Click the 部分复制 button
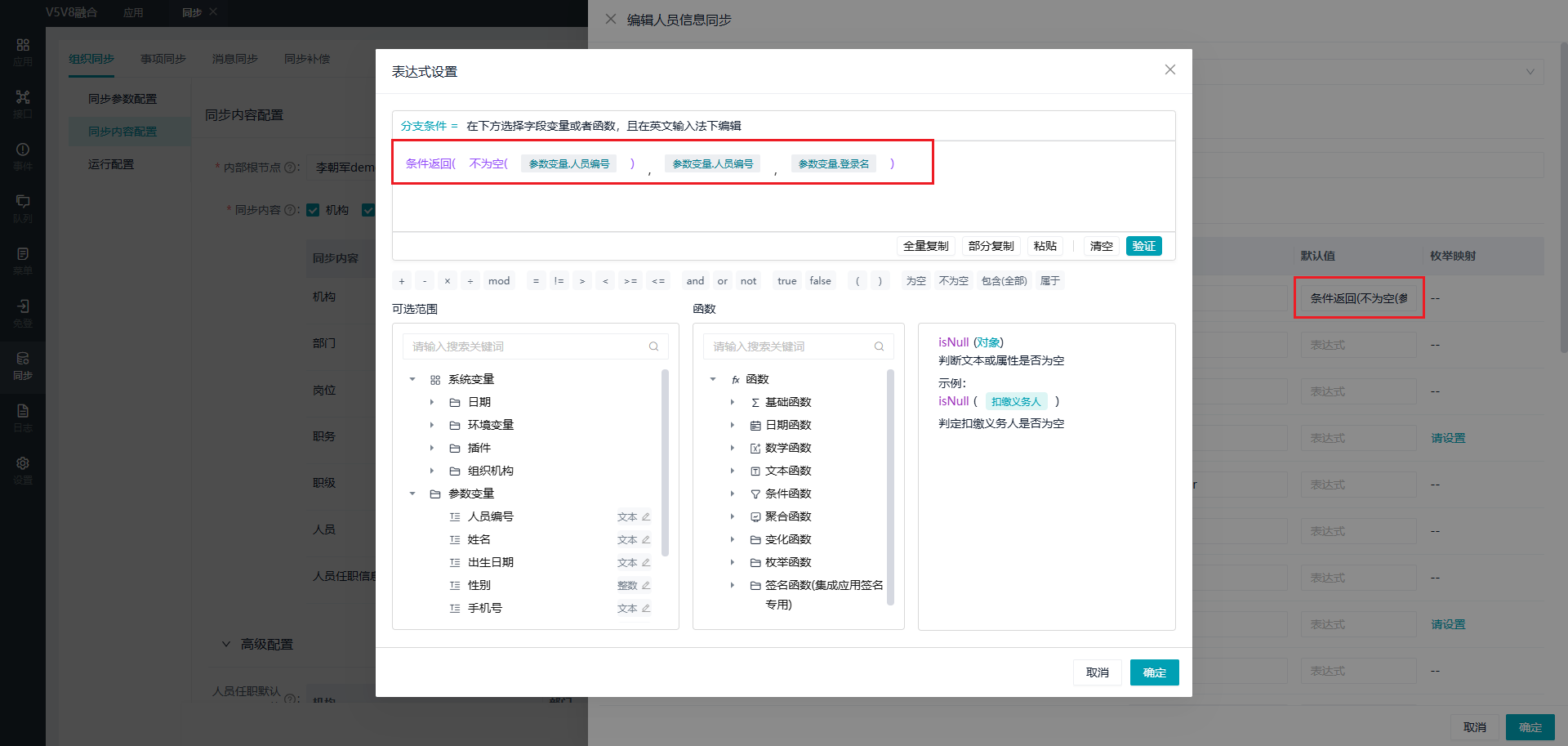The height and width of the screenshot is (746, 1568). (x=991, y=246)
